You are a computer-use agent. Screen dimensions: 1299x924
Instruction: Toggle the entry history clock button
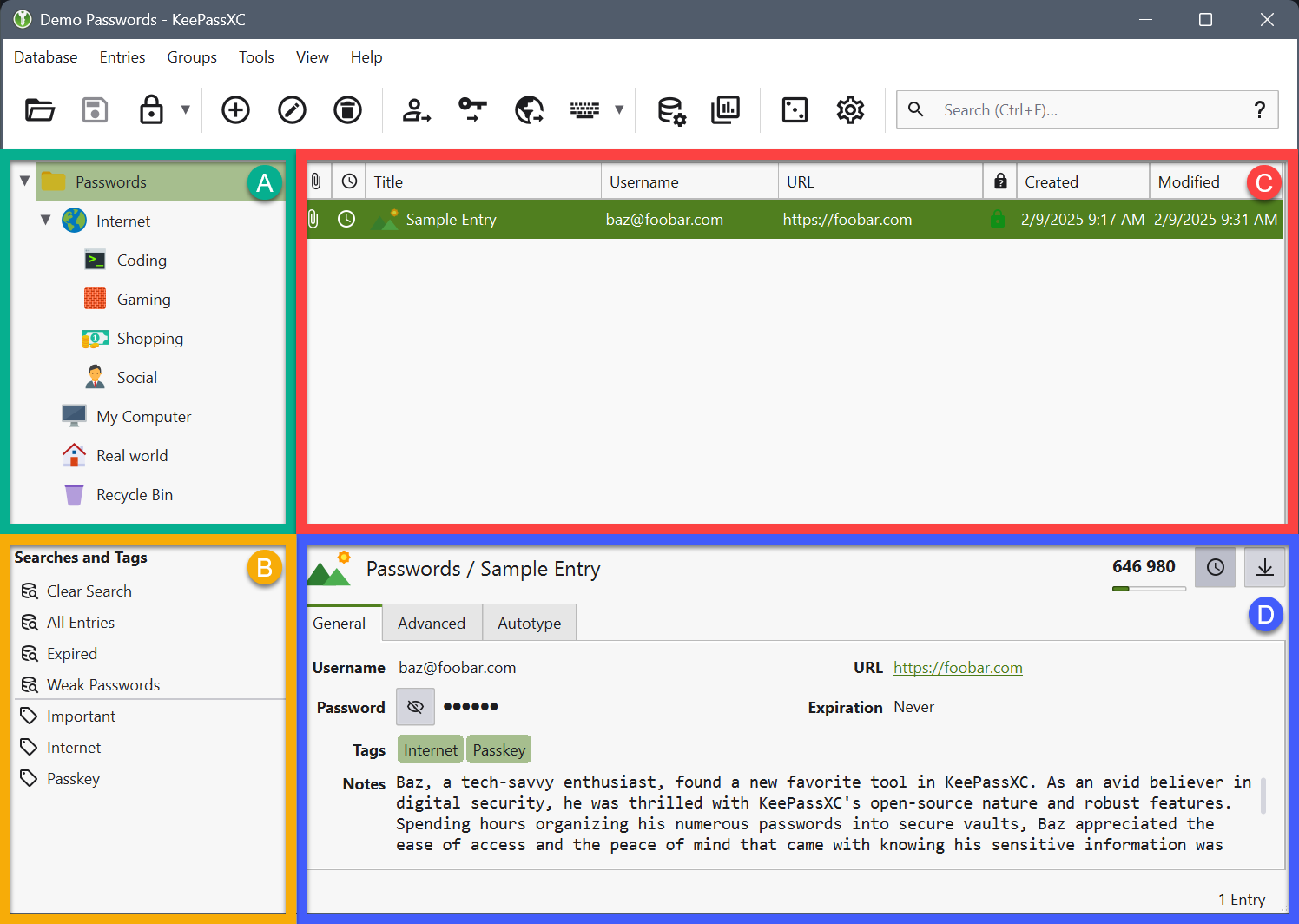pos(1215,566)
